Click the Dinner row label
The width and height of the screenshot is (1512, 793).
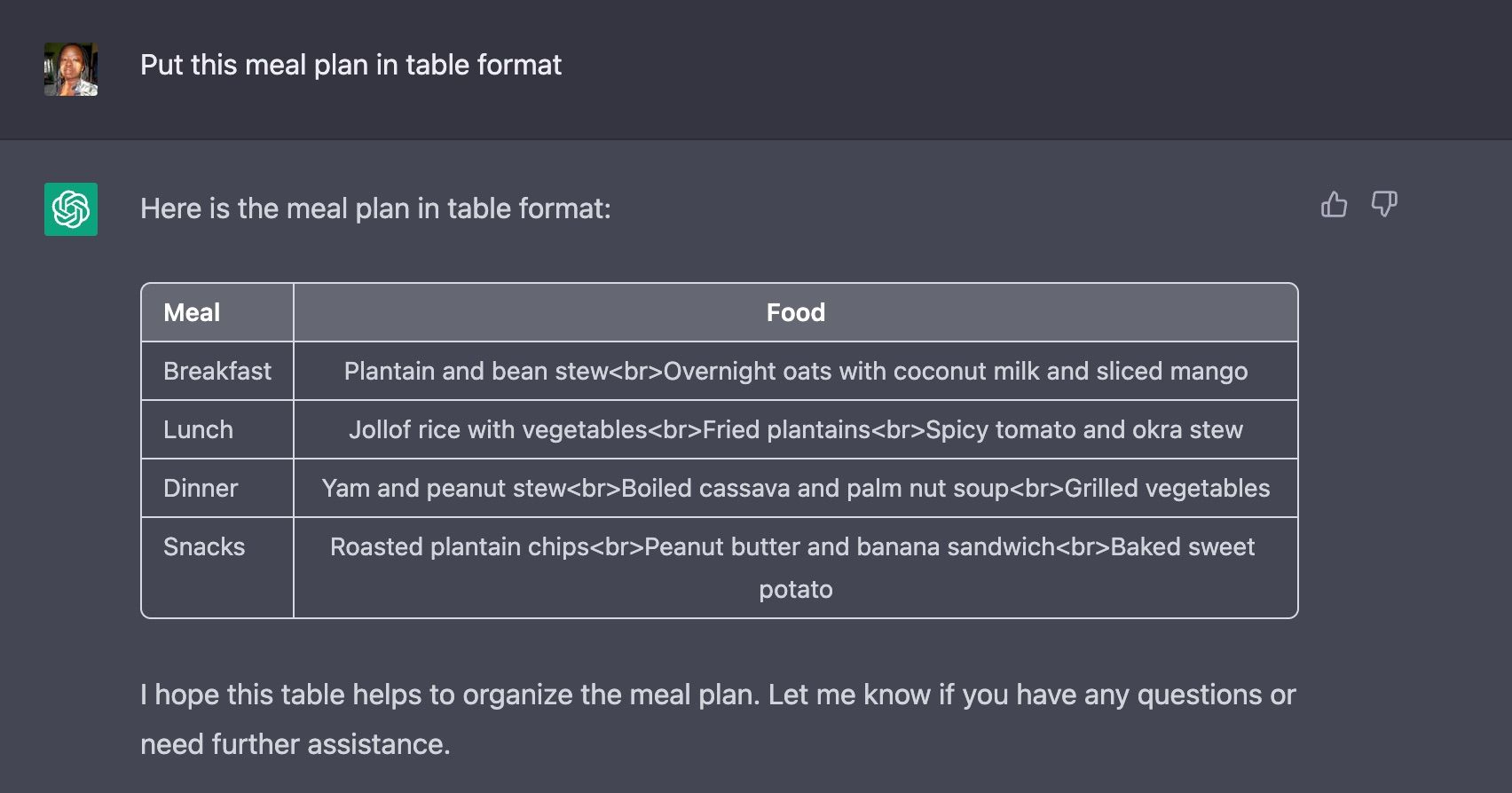[201, 488]
